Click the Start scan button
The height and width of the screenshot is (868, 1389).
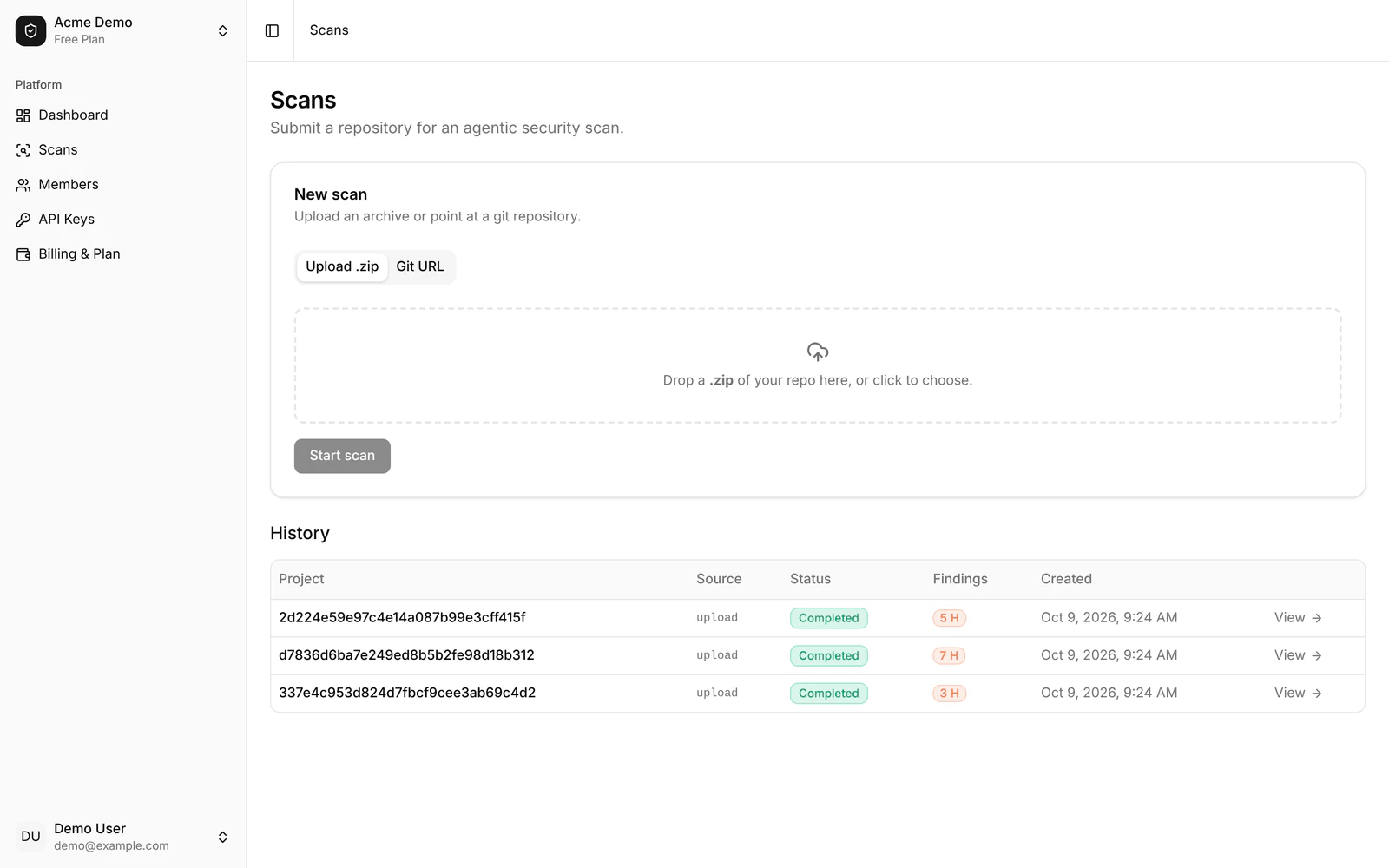(x=342, y=456)
